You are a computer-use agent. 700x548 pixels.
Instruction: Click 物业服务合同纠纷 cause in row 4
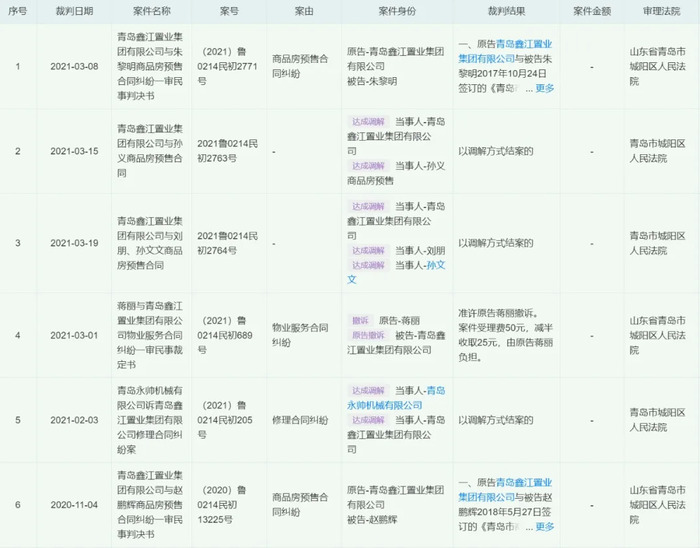300,335
